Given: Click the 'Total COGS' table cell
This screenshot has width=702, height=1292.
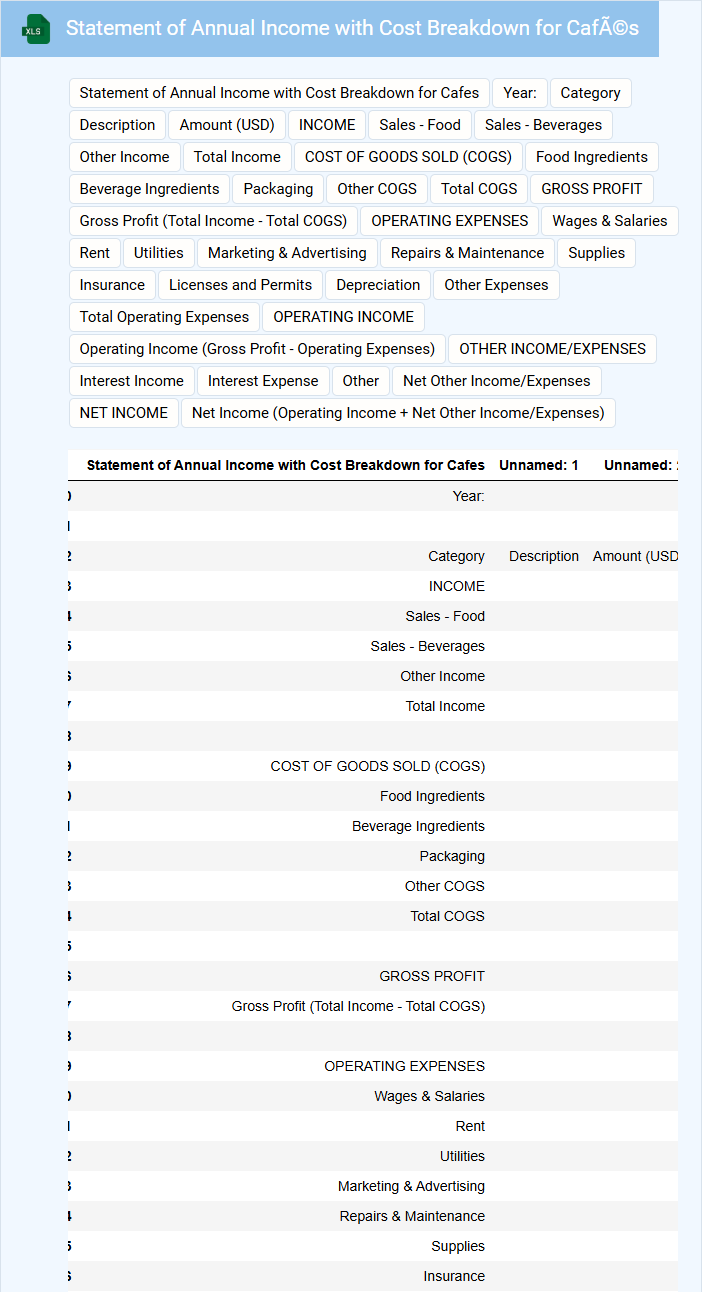Looking at the screenshot, I should (447, 916).
